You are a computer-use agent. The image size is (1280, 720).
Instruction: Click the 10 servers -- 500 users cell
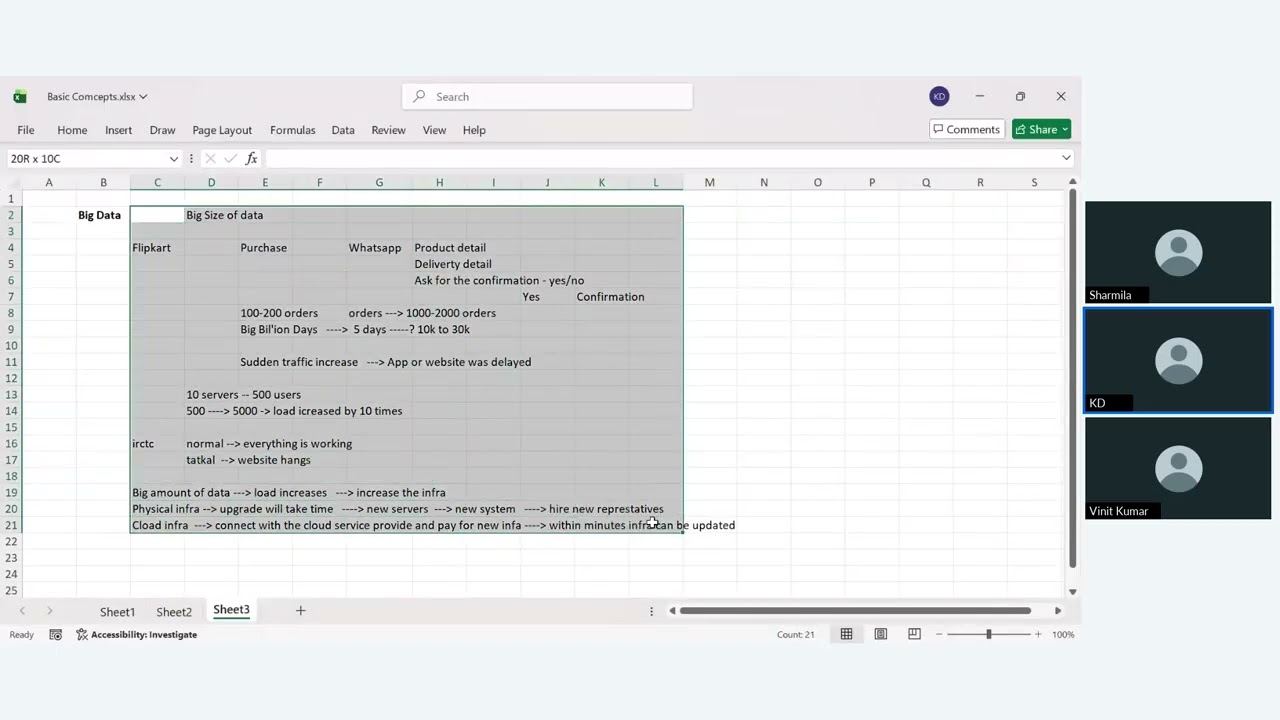(x=243, y=395)
